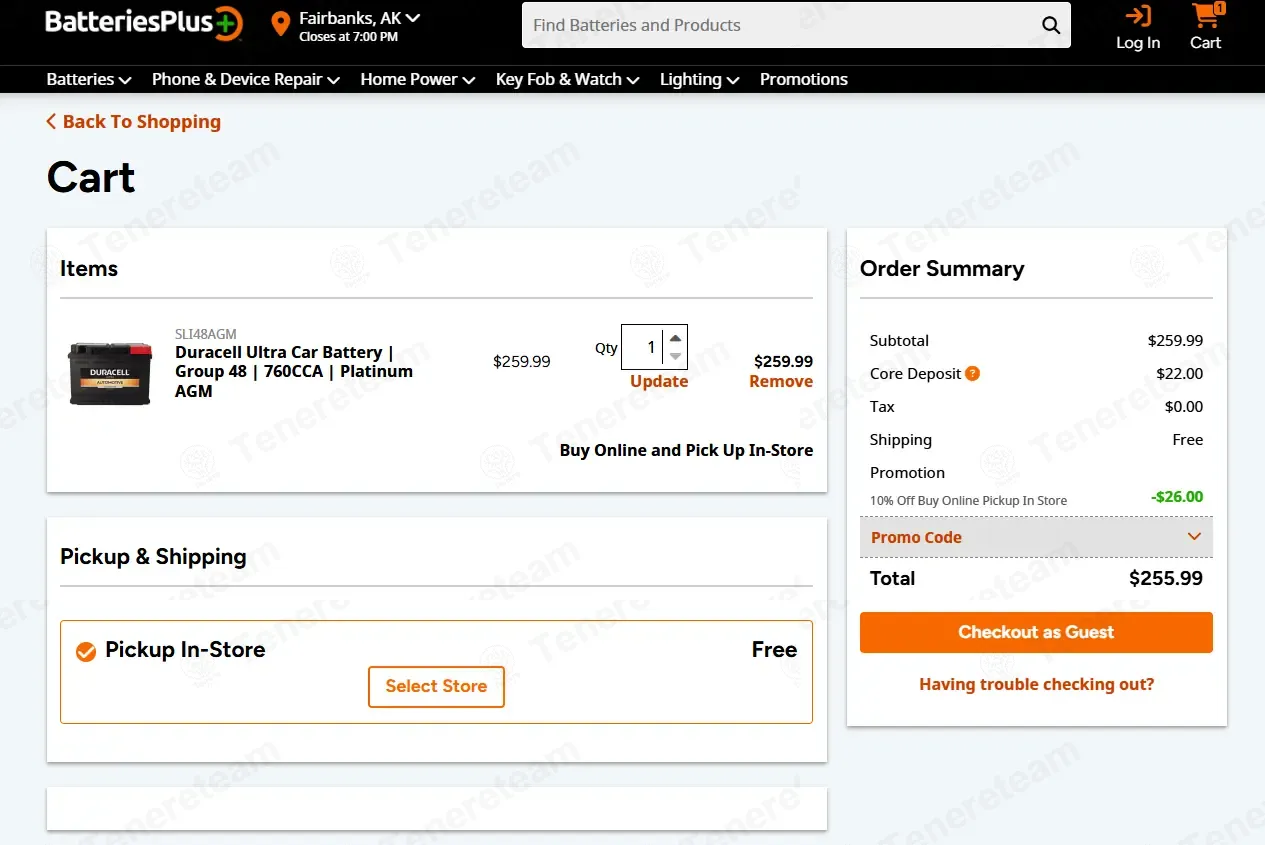Open the Batteries menu
Image resolution: width=1265 pixels, height=845 pixels.
tap(89, 79)
